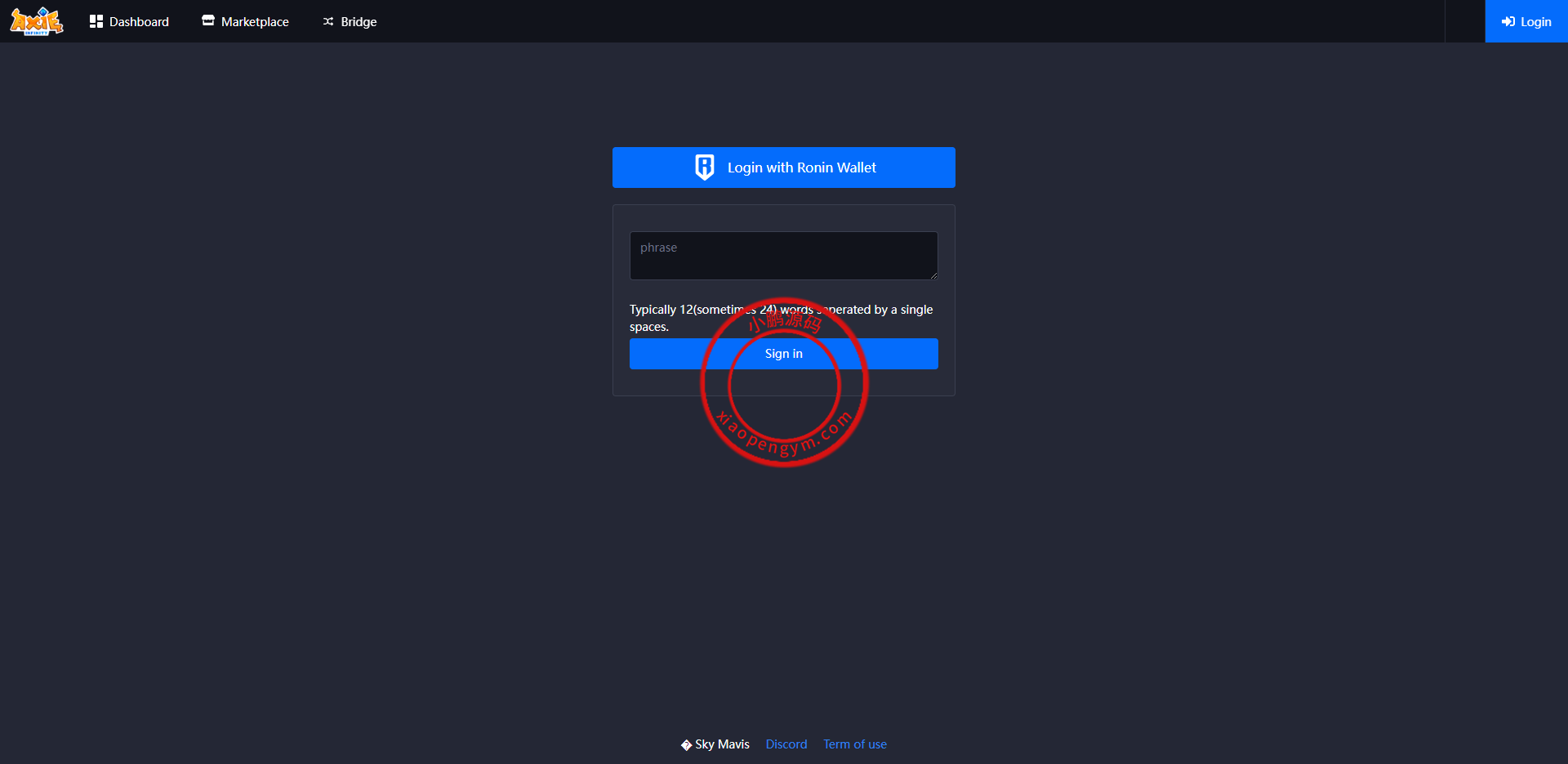Focus the phrase text field
1568x764 pixels.
pos(782,255)
